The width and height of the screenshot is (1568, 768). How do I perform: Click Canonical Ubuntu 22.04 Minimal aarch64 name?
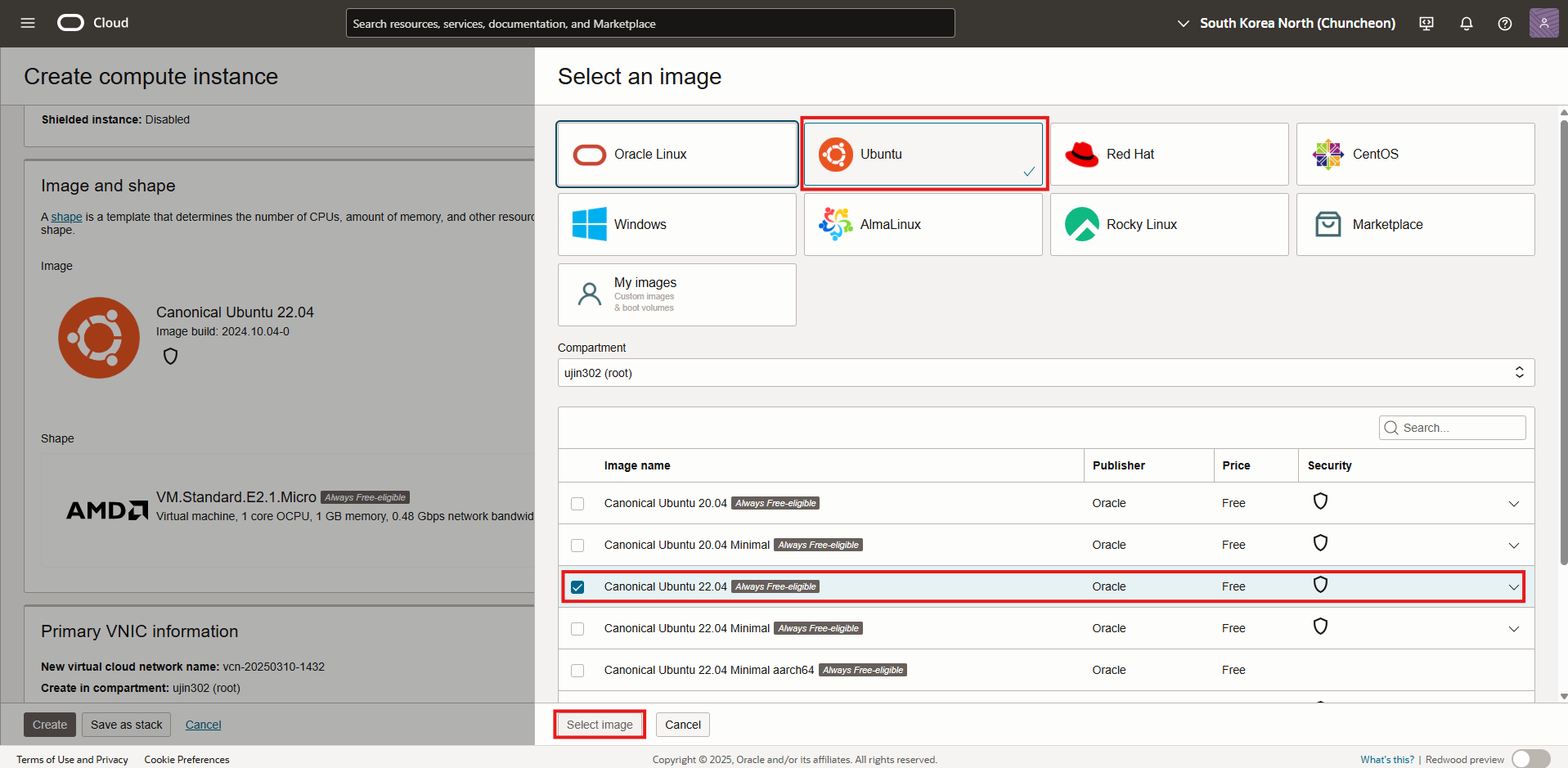[709, 670]
